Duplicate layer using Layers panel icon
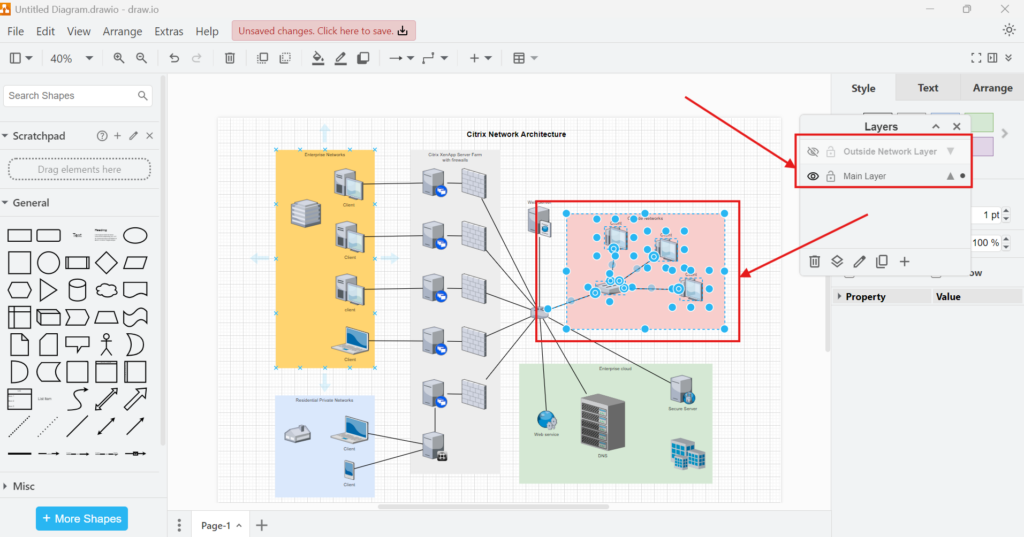 coord(882,261)
